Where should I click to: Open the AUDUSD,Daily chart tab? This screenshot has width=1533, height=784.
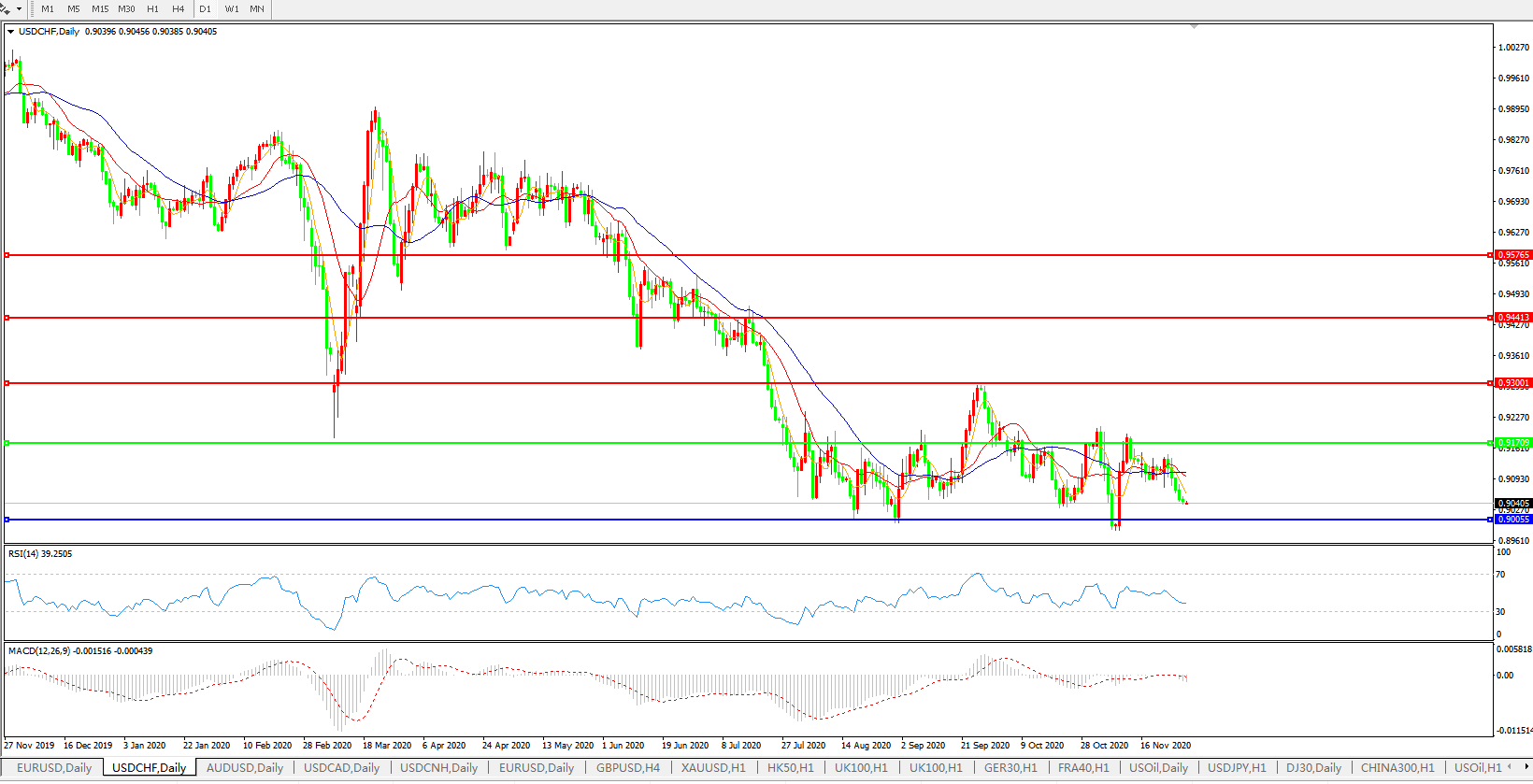coord(244,768)
